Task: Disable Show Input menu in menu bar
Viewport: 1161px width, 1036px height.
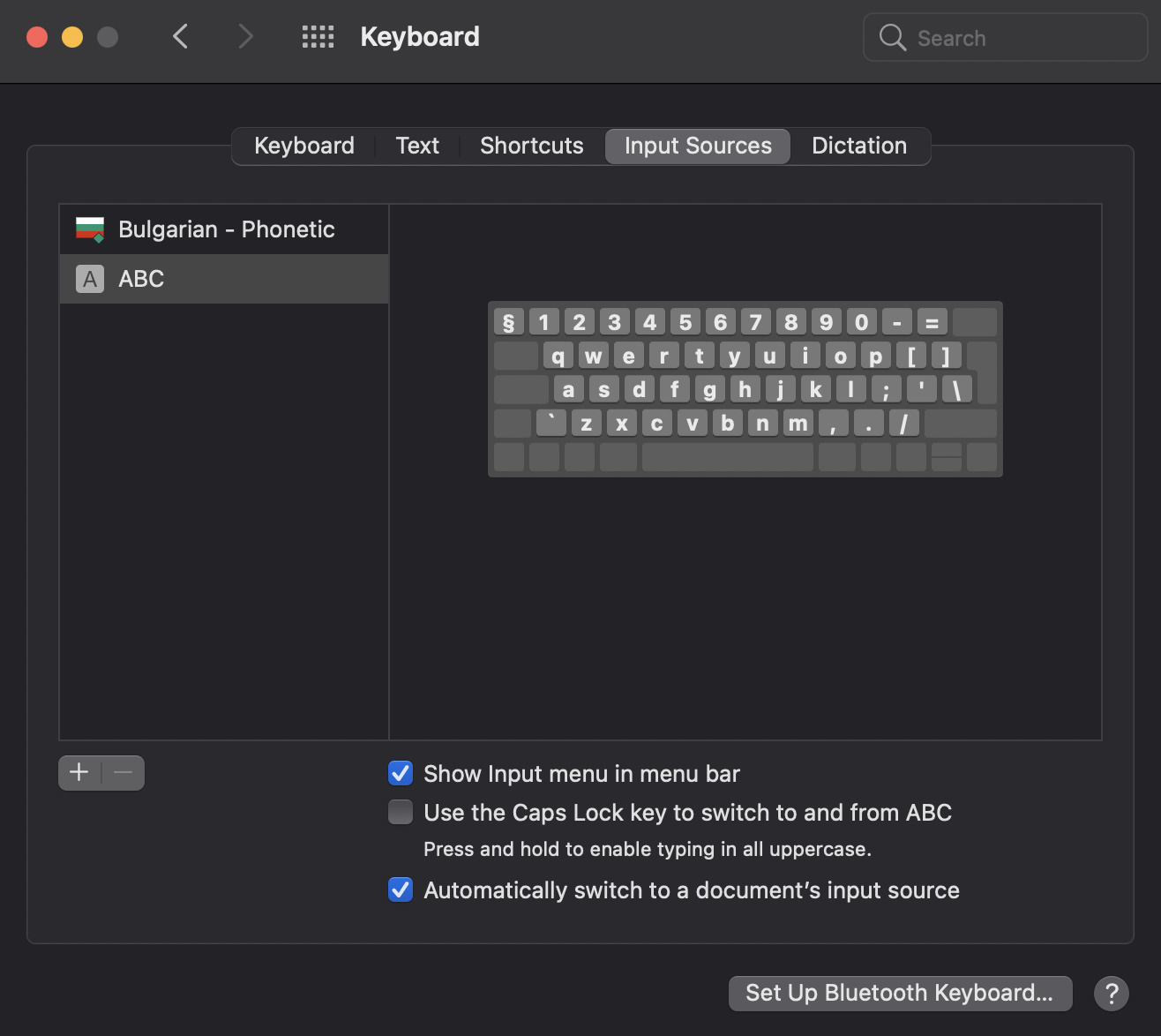Action: pyautogui.click(x=401, y=774)
